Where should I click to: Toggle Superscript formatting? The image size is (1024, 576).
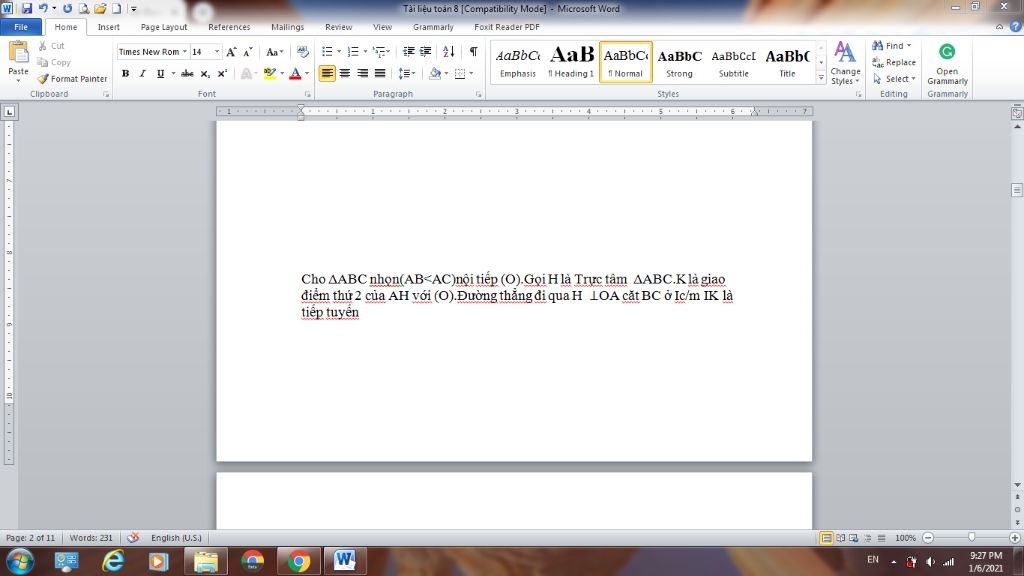222,74
